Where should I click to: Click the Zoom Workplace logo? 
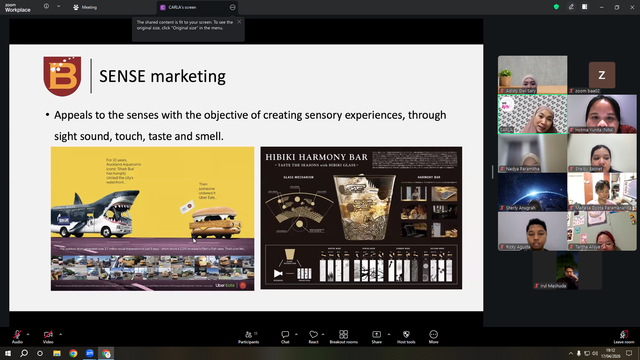point(17,8)
